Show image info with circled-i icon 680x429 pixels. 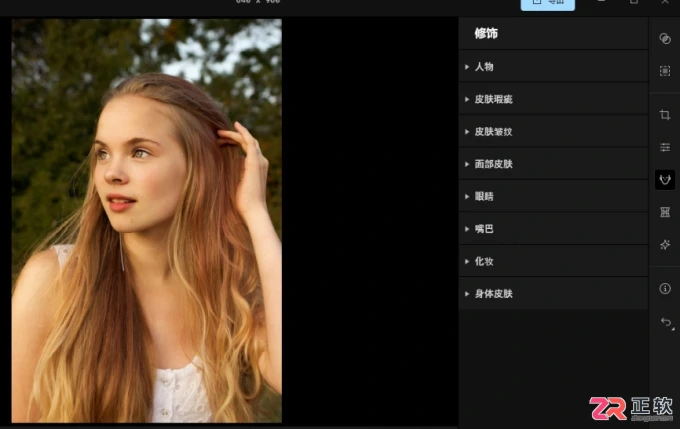click(664, 288)
